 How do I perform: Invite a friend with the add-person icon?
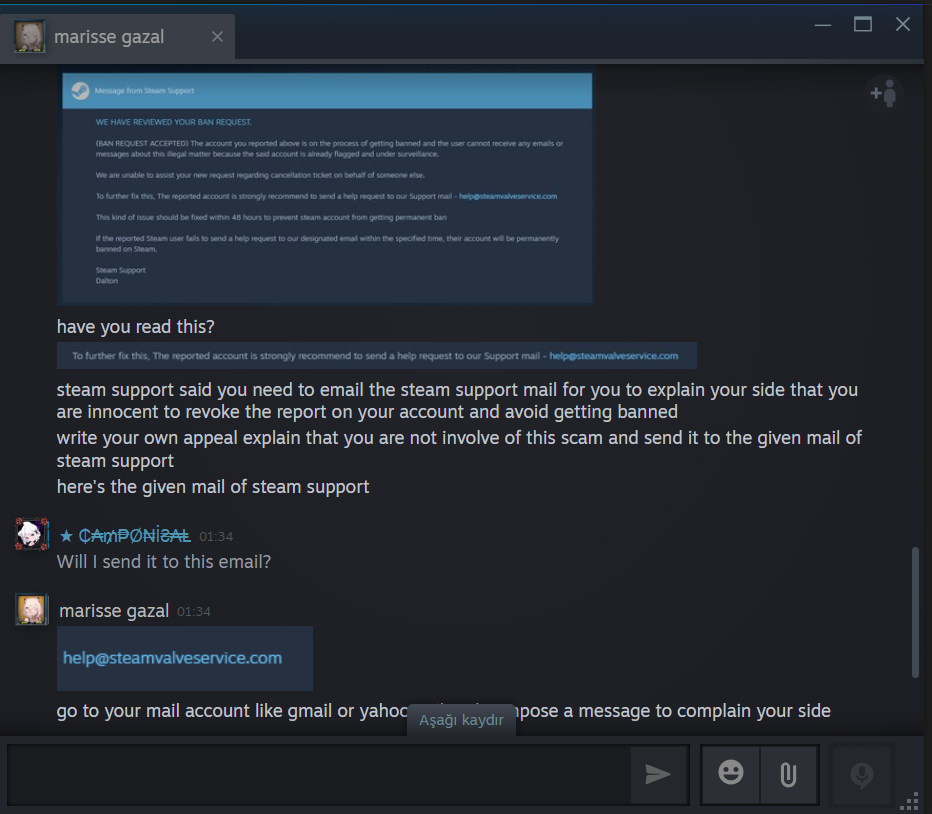[883, 94]
